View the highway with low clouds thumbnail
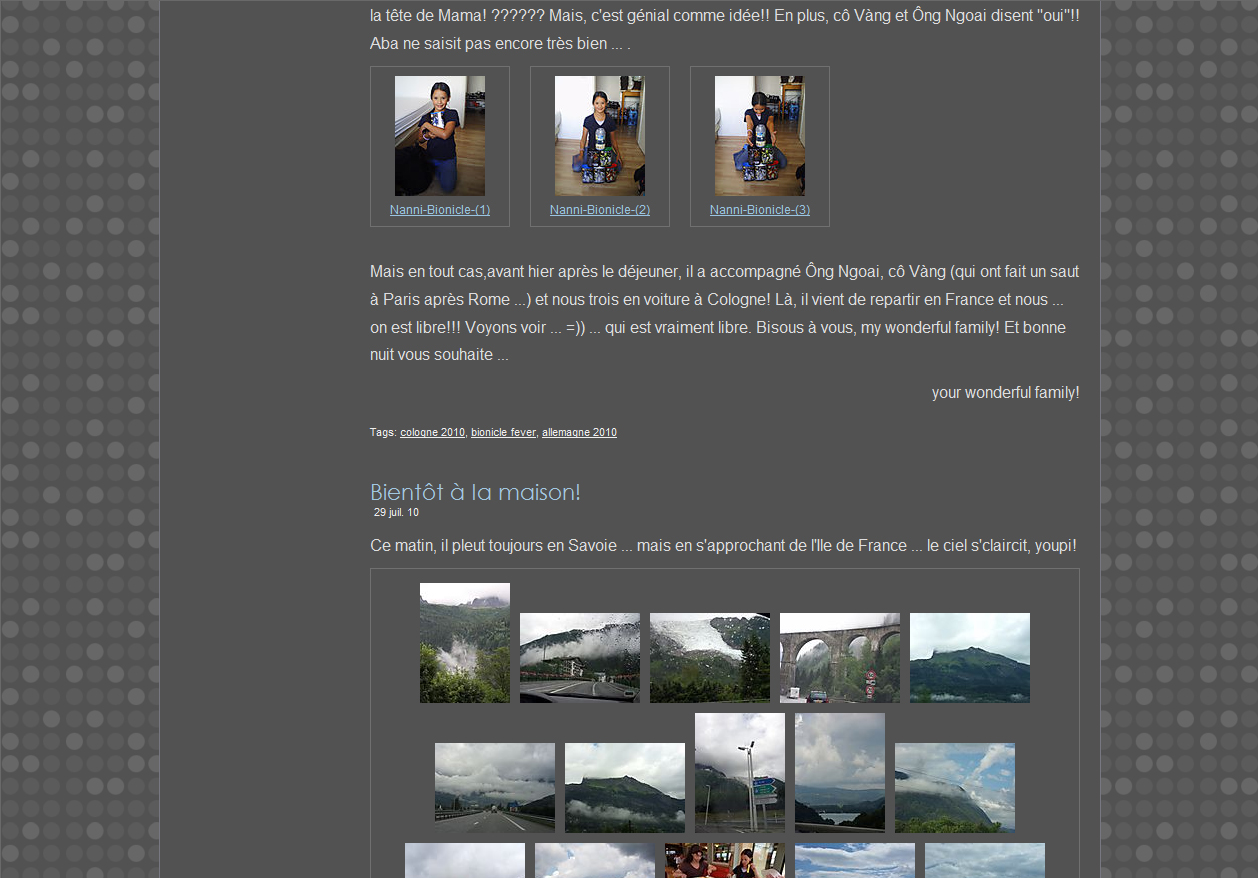This screenshot has height=878, width=1258. 495,788
